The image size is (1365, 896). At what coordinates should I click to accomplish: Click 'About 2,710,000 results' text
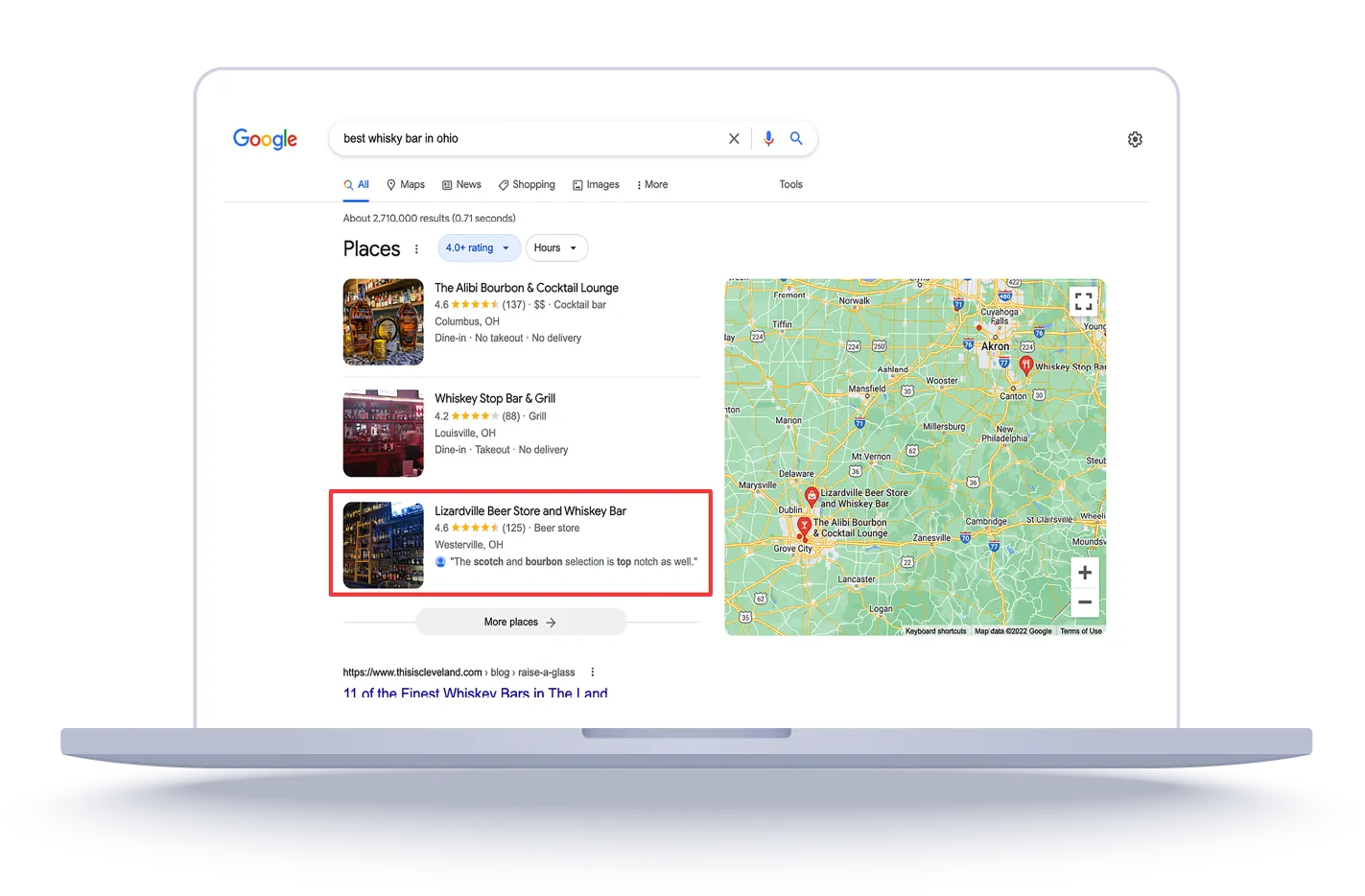pyautogui.click(x=429, y=218)
